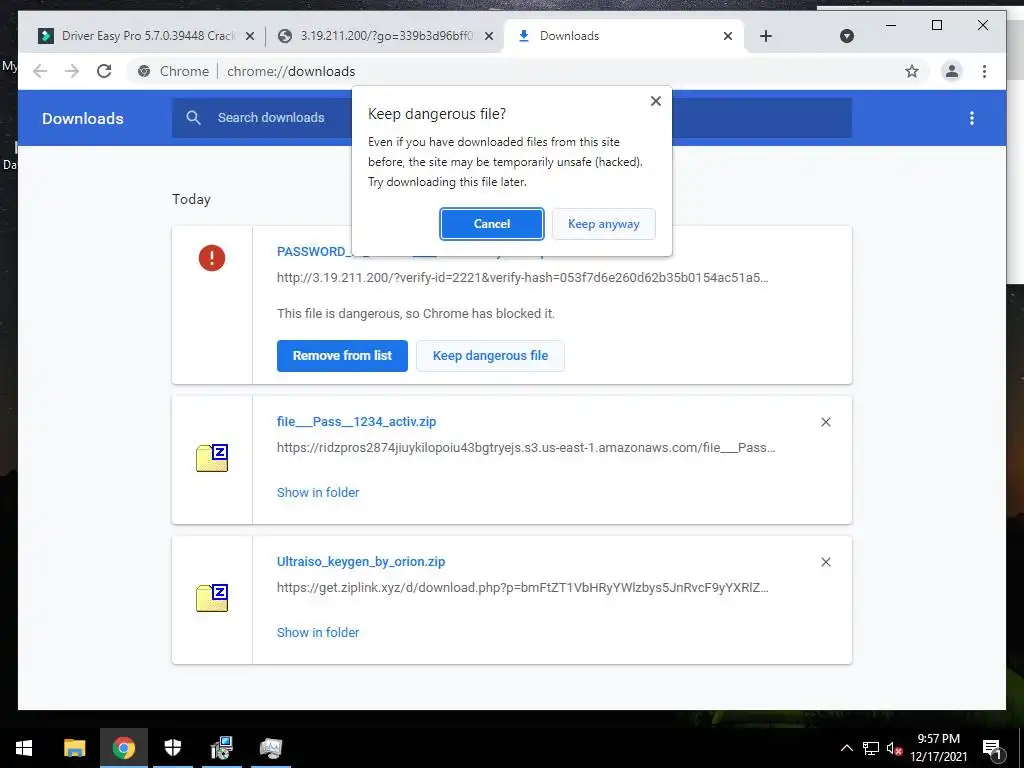Click the search magnifier icon
The height and width of the screenshot is (768, 1024).
click(193, 118)
